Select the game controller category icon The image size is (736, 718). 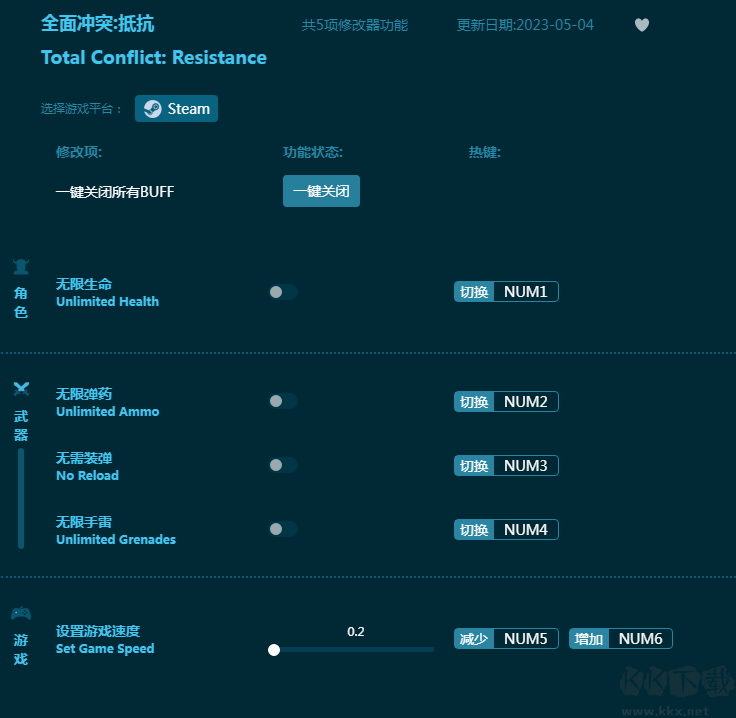click(21, 613)
